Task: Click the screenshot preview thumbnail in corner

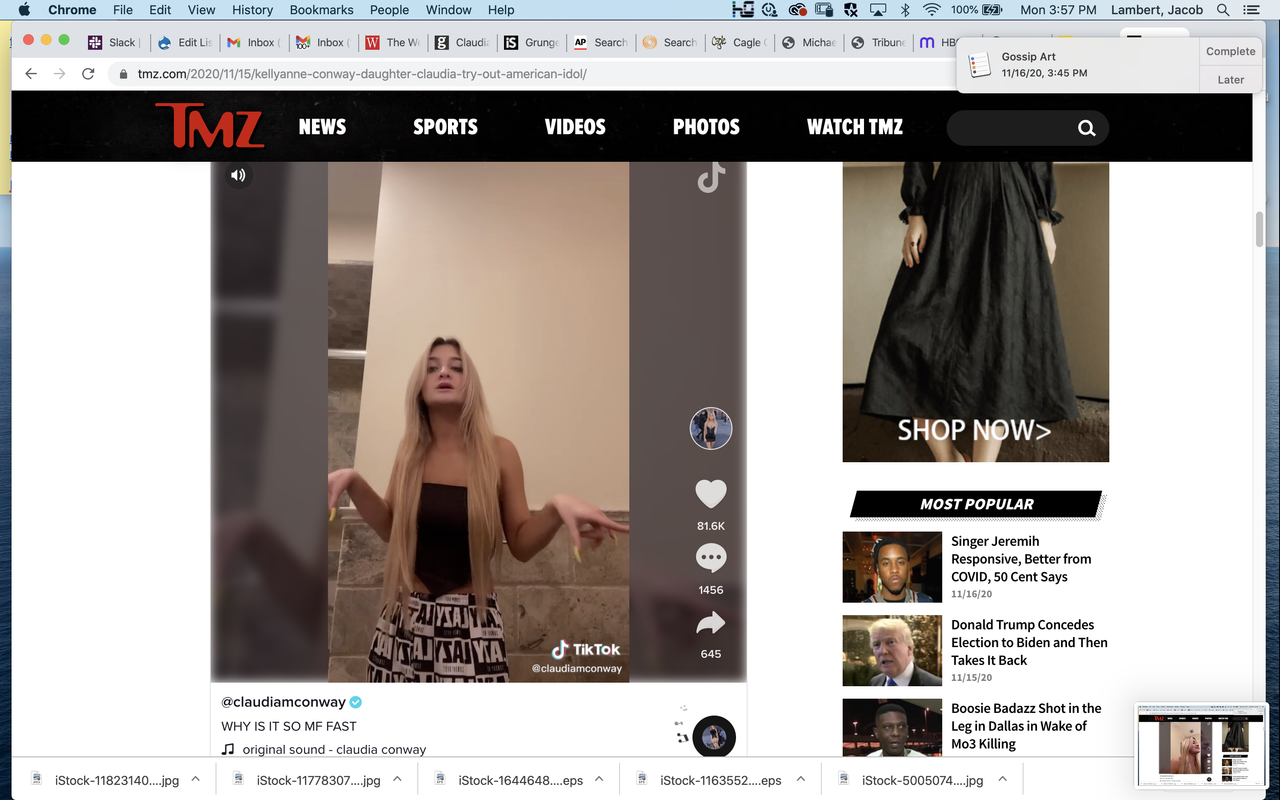Action: (x=1203, y=746)
